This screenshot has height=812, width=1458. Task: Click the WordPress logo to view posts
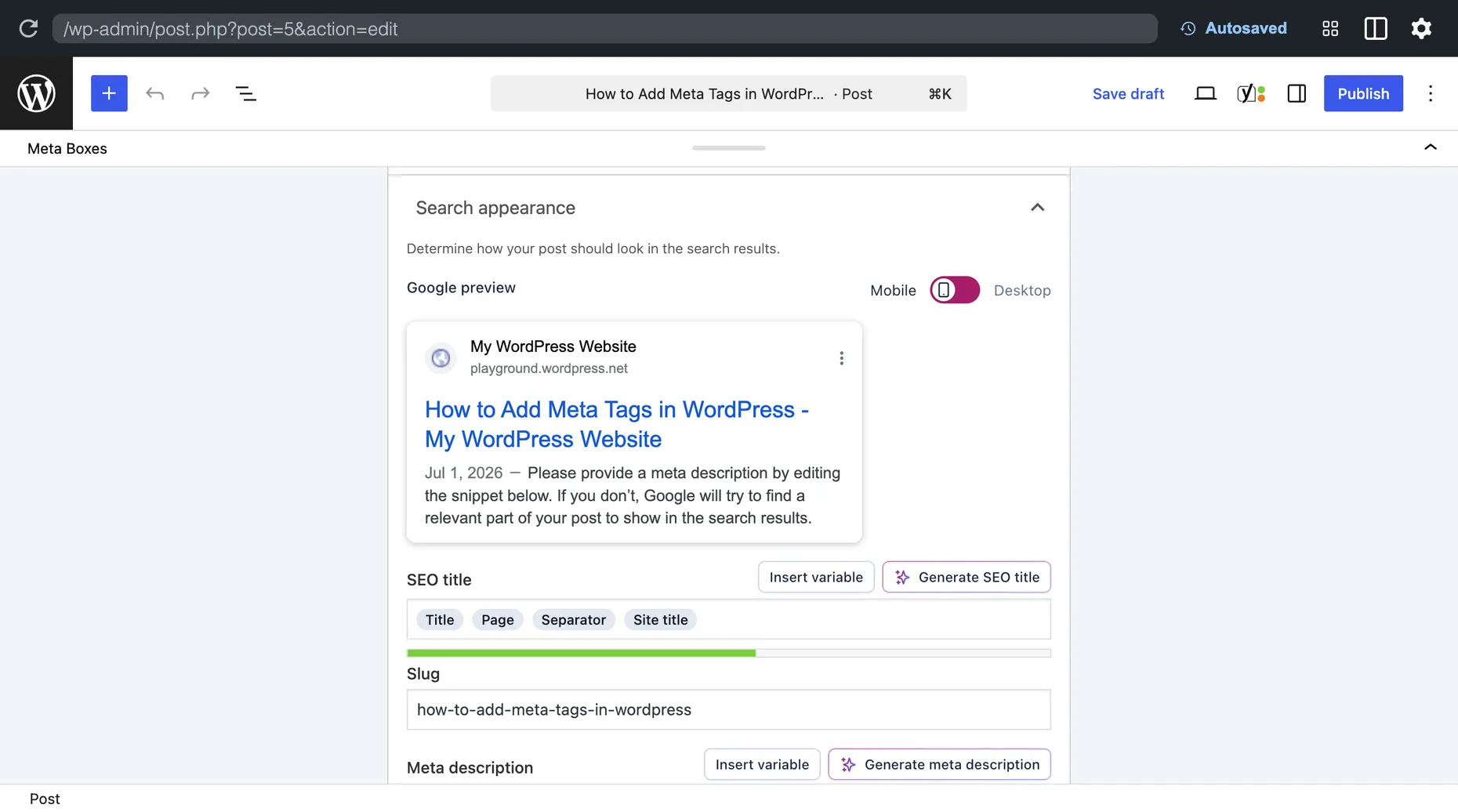click(36, 93)
